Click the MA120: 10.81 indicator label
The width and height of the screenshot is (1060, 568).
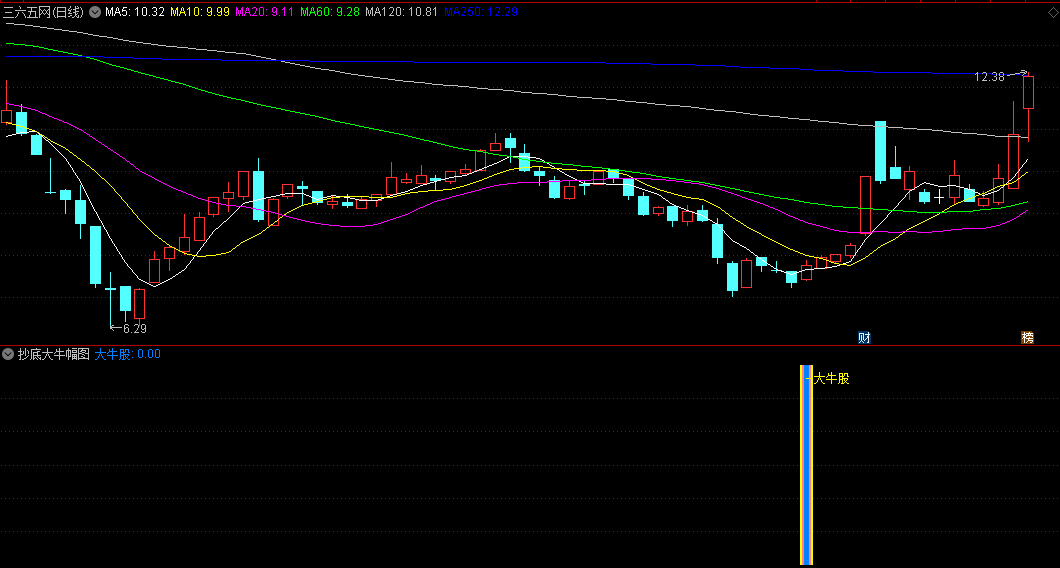pyautogui.click(x=401, y=11)
